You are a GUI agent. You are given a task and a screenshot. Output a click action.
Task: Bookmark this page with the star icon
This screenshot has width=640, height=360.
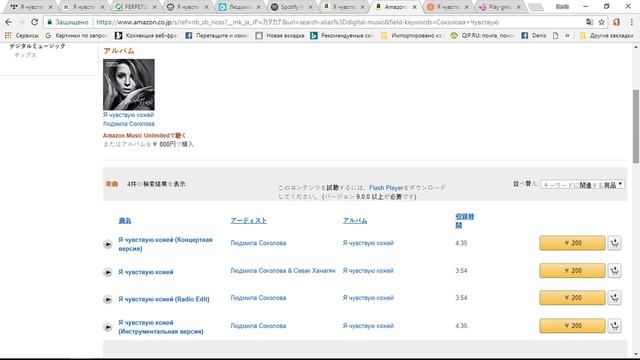pos(601,22)
